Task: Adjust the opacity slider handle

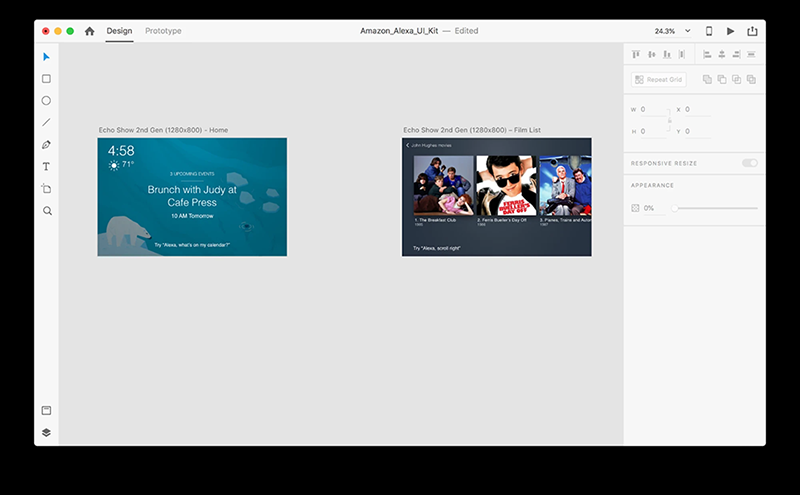Action: pyautogui.click(x=674, y=208)
